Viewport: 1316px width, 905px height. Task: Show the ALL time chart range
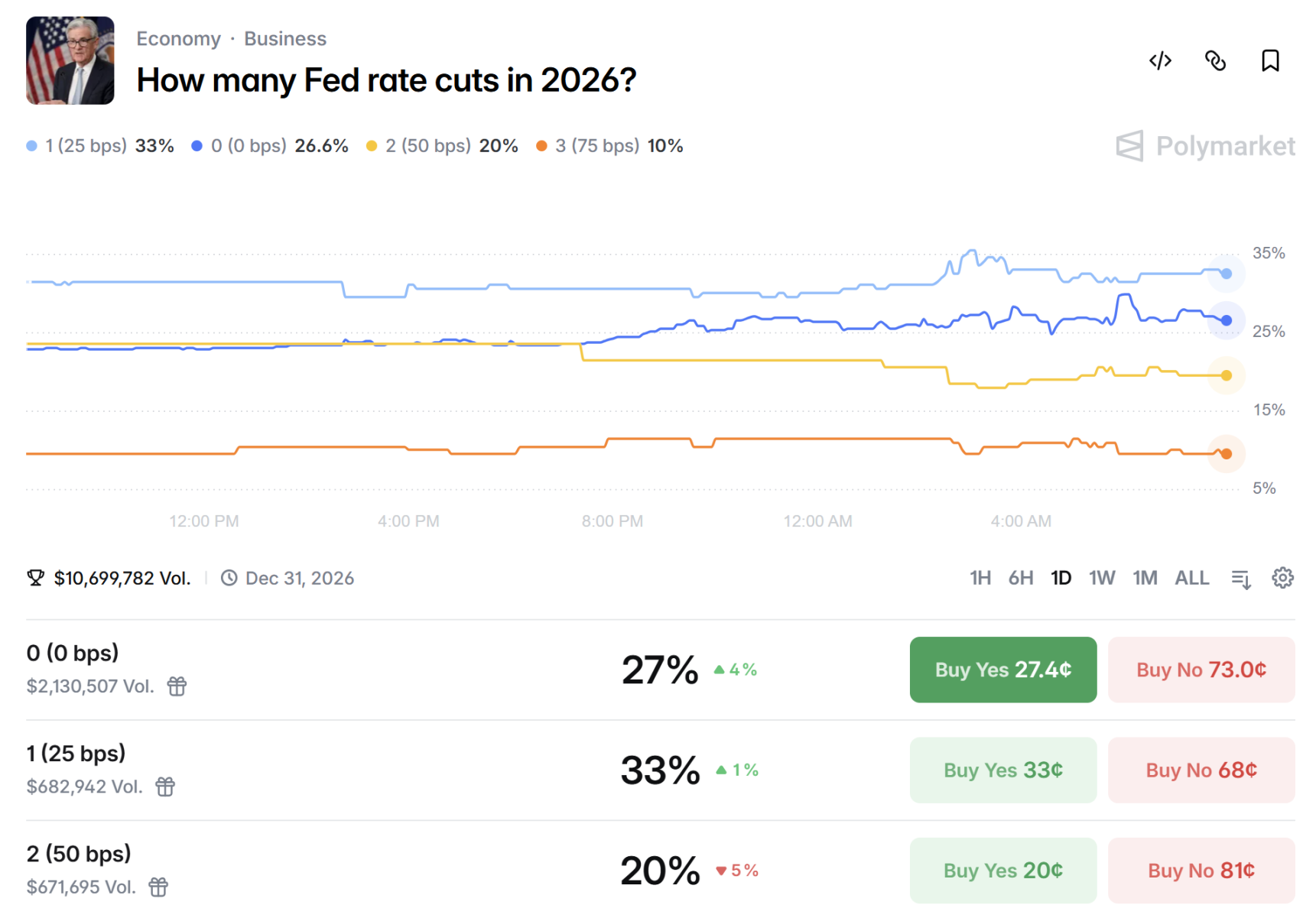(1191, 578)
